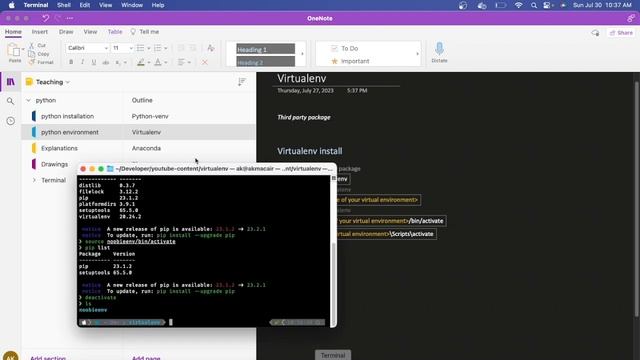This screenshot has width=640, height=360.
Task: Select the python environment section
Action: (x=72, y=132)
